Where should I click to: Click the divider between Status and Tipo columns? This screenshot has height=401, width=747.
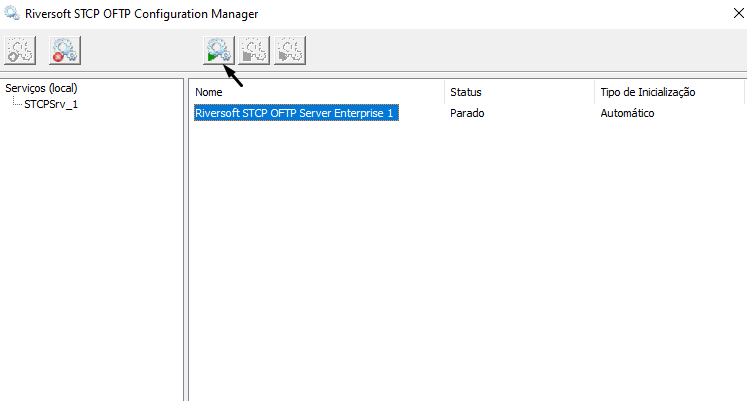tap(595, 92)
